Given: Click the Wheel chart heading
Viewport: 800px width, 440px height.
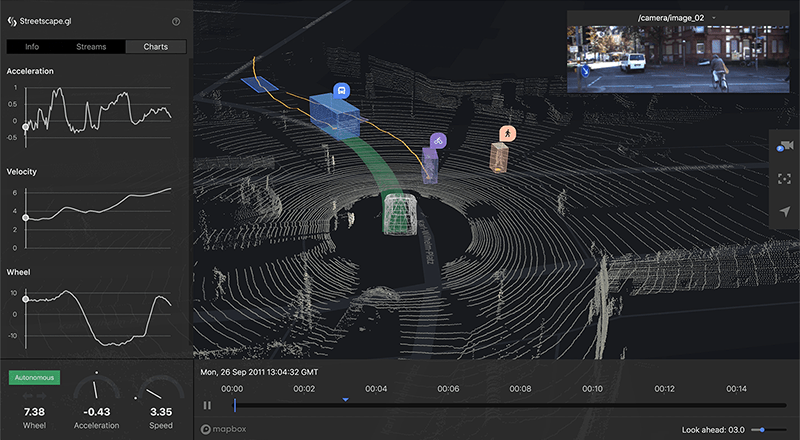Looking at the screenshot, I should click(18, 272).
